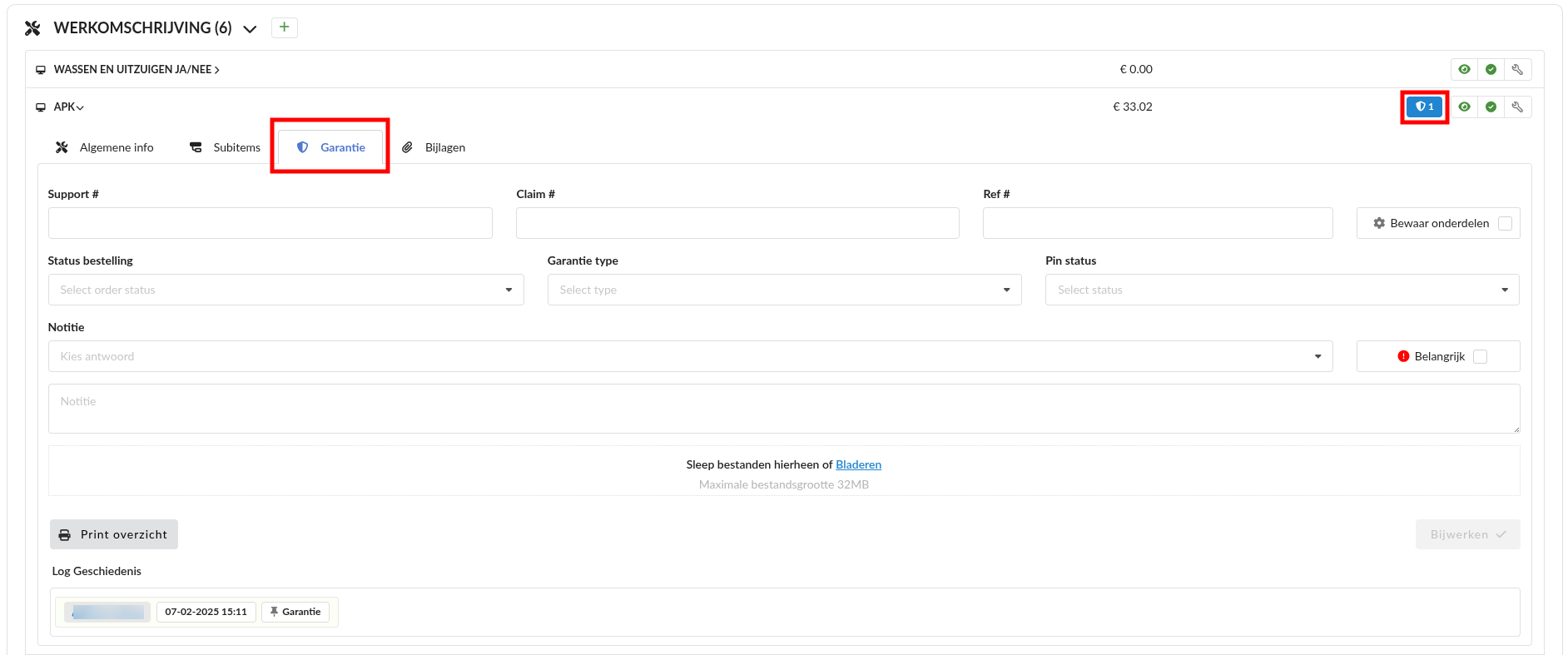
Task: Click the green checkmark icon on APK row
Action: pos(1491,107)
